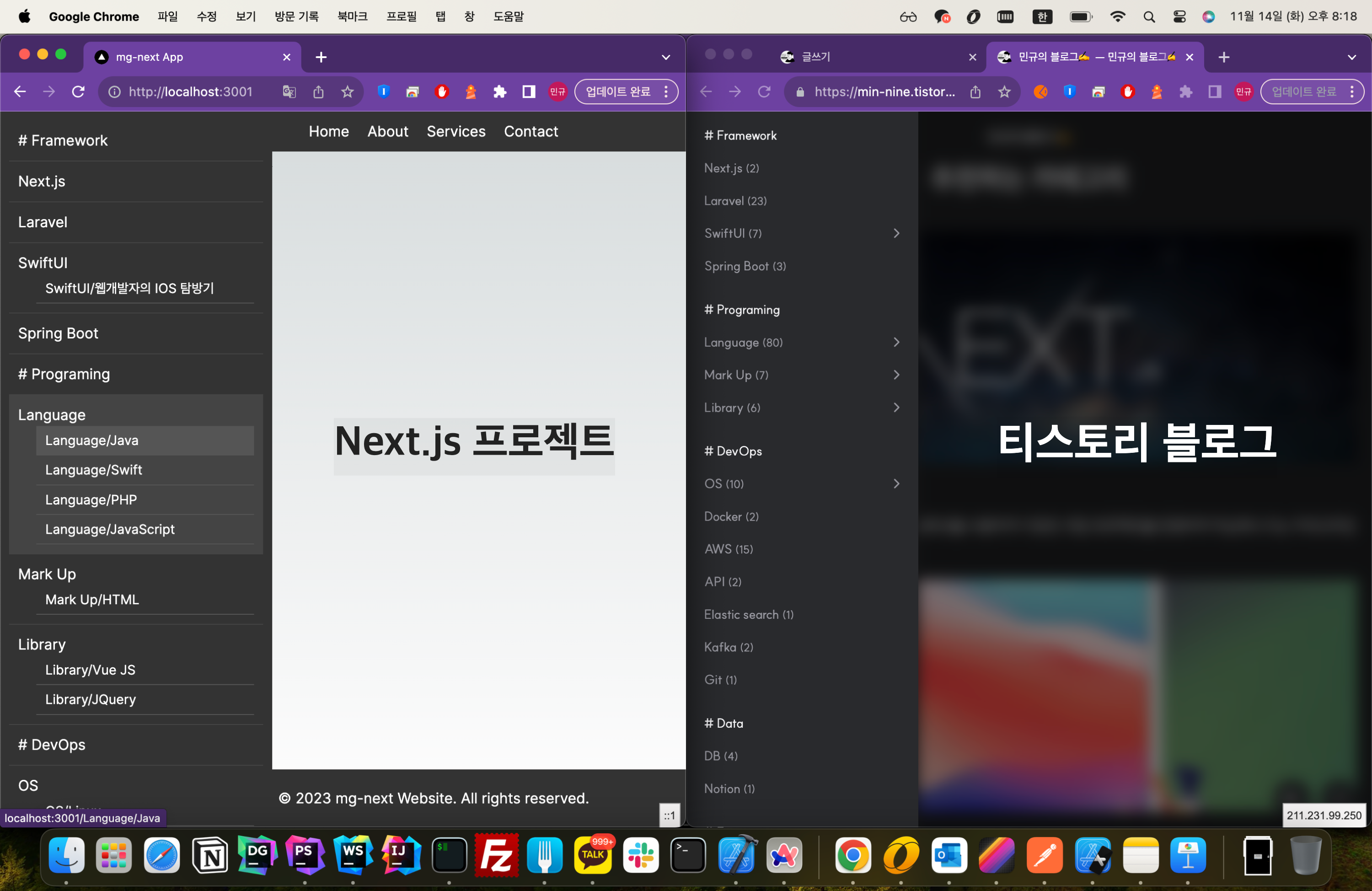The height and width of the screenshot is (891, 1372).
Task: Expand the OS (10) category chevron
Action: click(x=896, y=483)
